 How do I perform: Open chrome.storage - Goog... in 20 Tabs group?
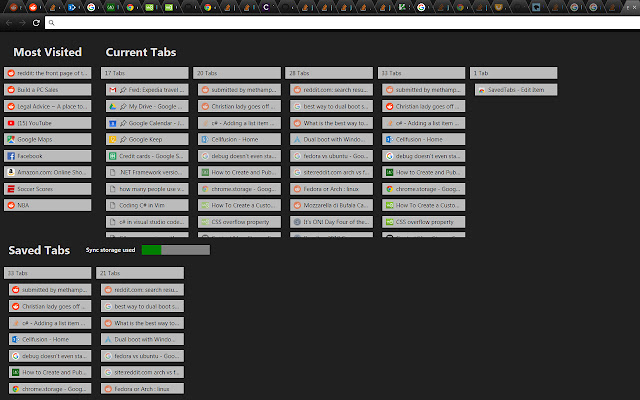[x=240, y=189]
